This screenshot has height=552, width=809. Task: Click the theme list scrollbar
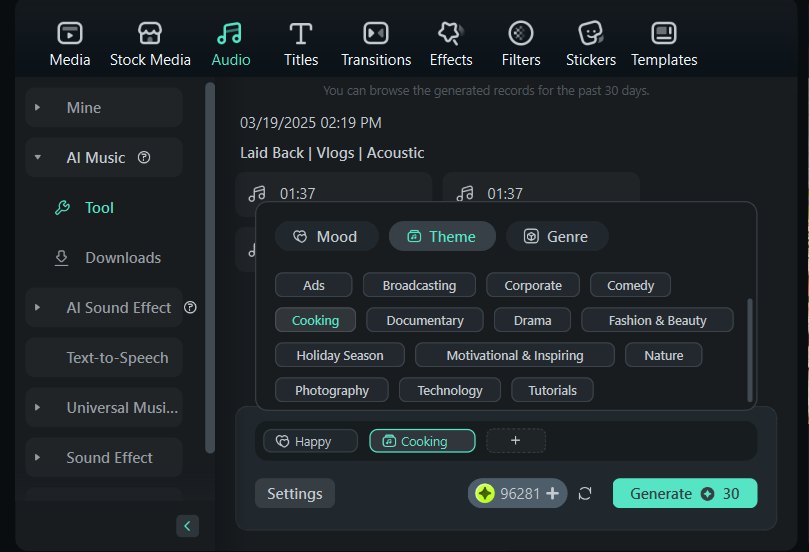click(750, 350)
